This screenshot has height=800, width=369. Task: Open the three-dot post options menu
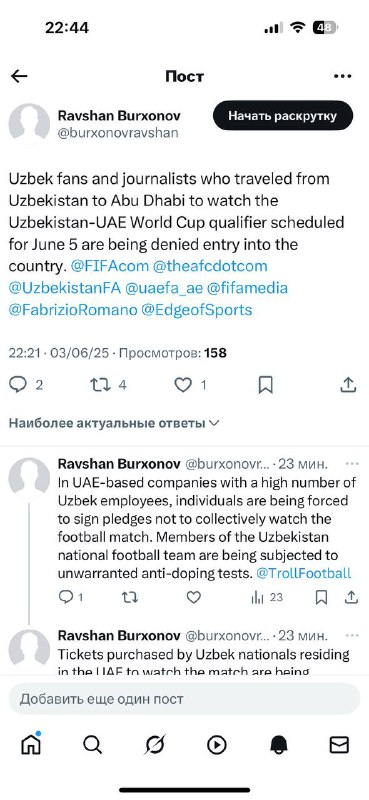point(342,77)
